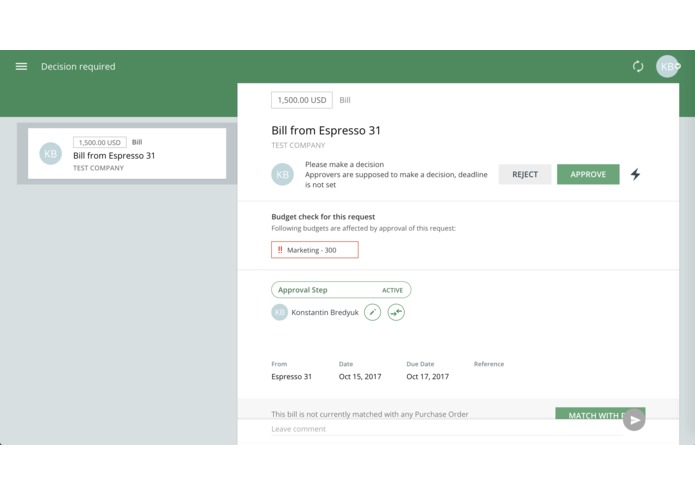Click the 1,500.00 USD amount badge in detail panel
695x494 pixels.
click(302, 100)
